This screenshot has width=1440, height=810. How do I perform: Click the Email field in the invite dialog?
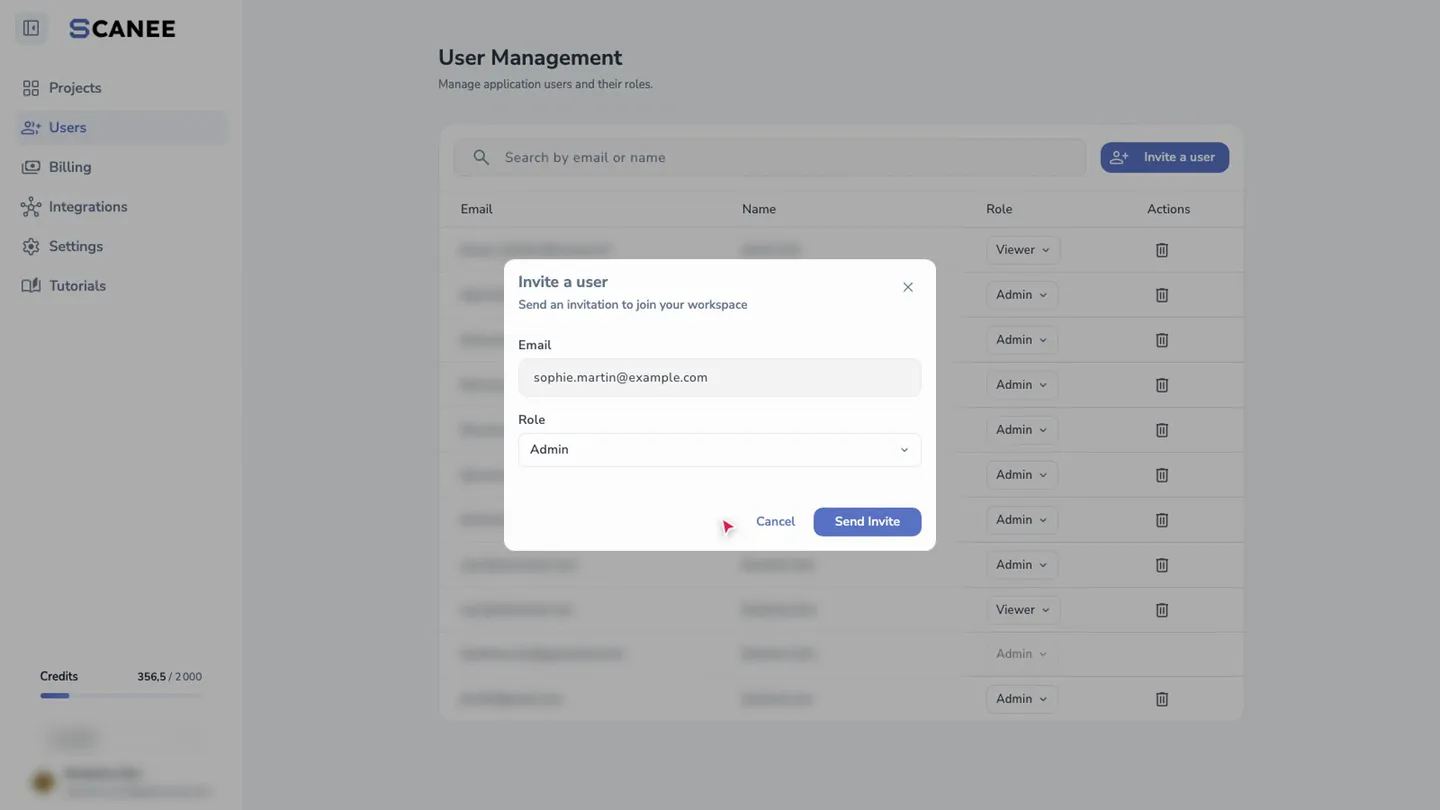(719, 378)
